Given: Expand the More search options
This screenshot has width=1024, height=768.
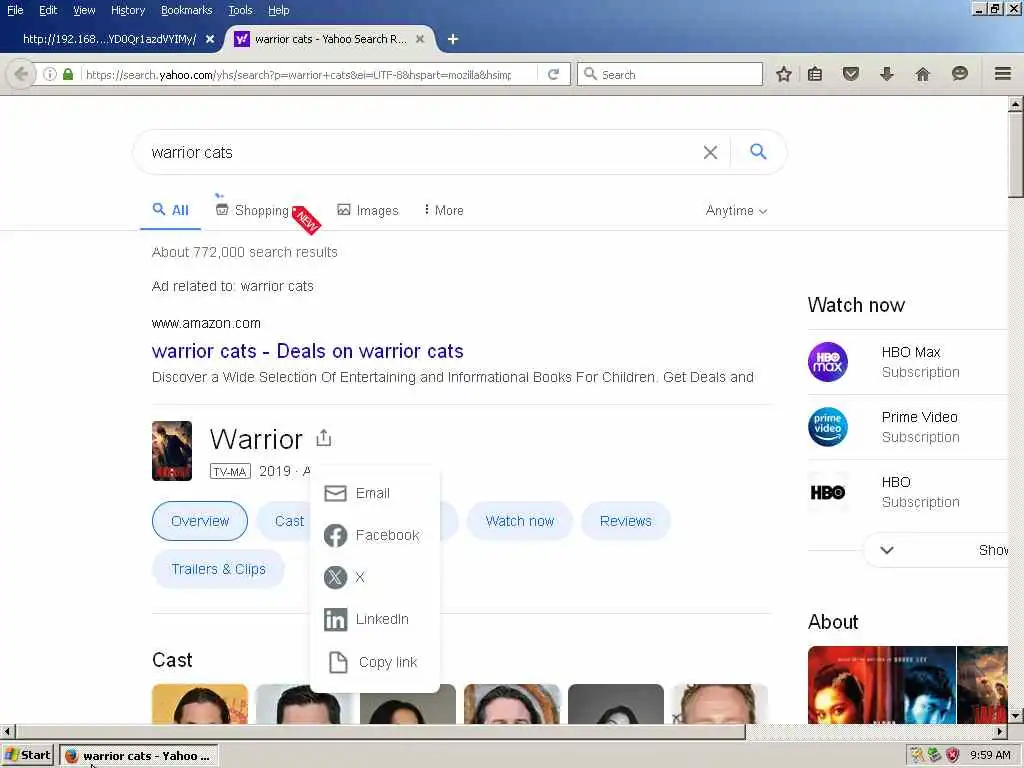Looking at the screenshot, I should pos(443,210).
